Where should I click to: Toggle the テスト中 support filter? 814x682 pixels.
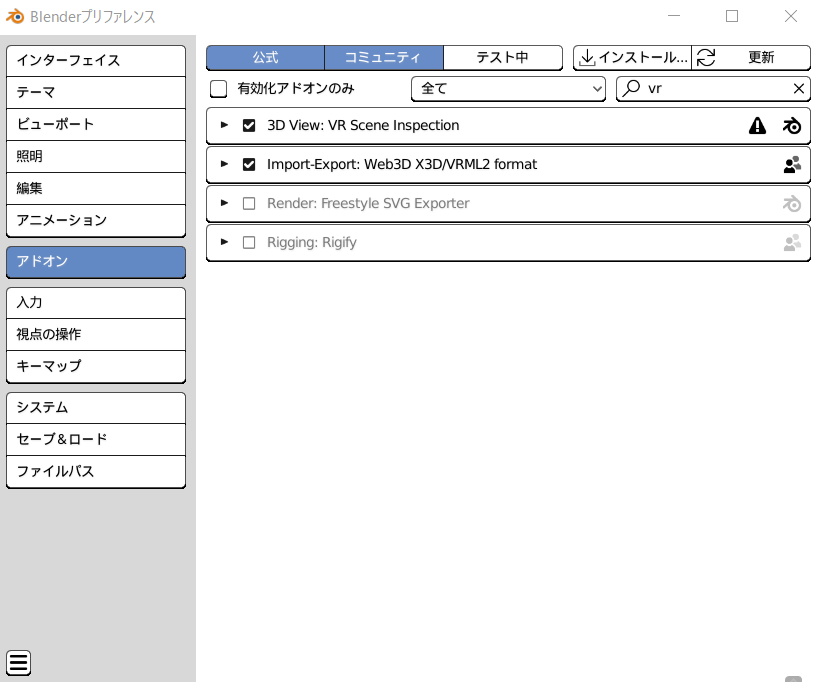503,58
